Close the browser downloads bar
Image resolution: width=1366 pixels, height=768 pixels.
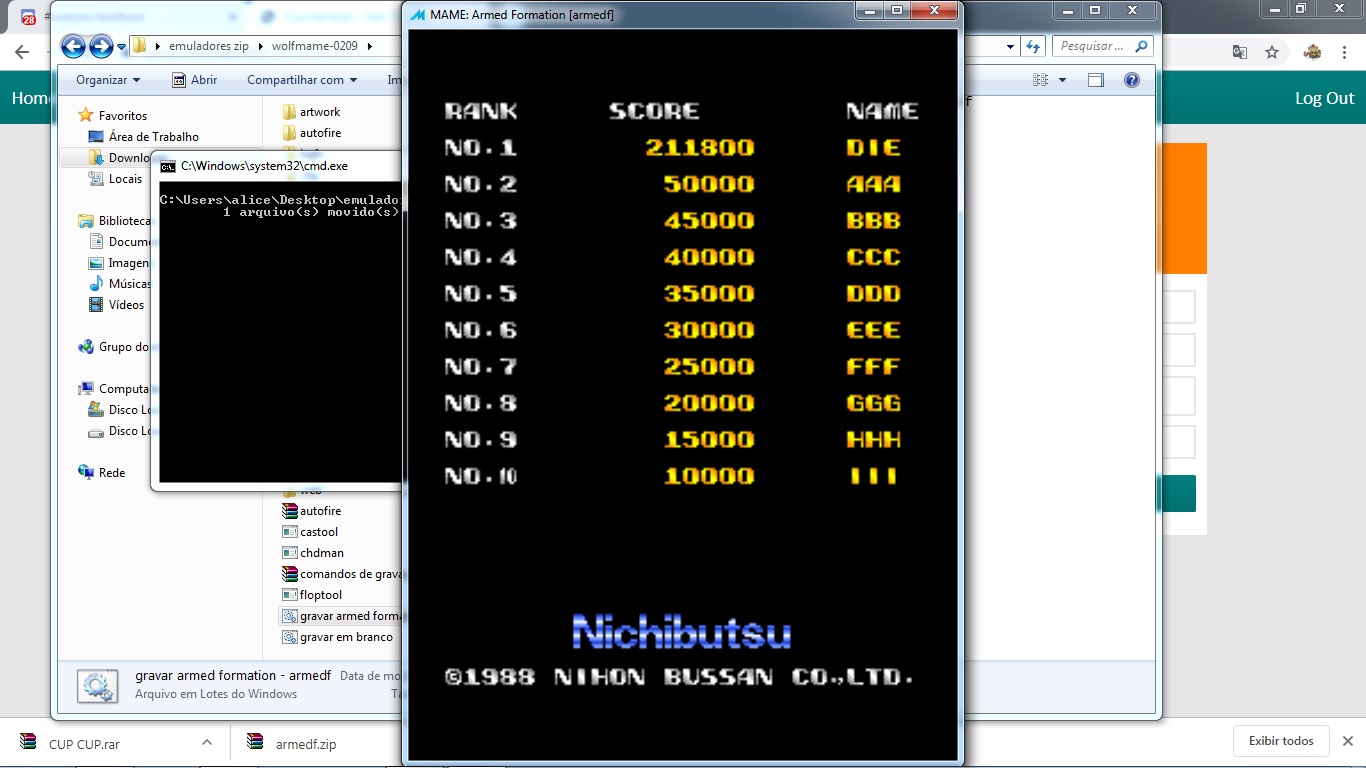tap(1348, 741)
